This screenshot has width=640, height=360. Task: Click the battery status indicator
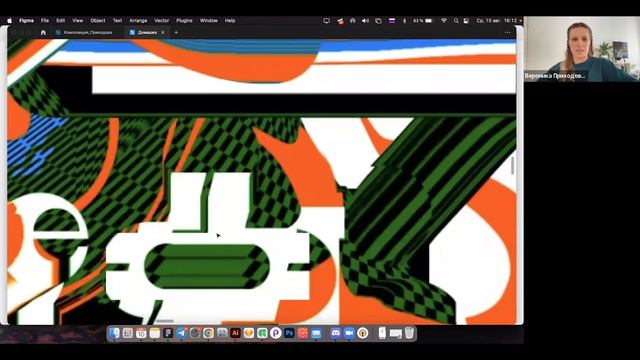423,20
